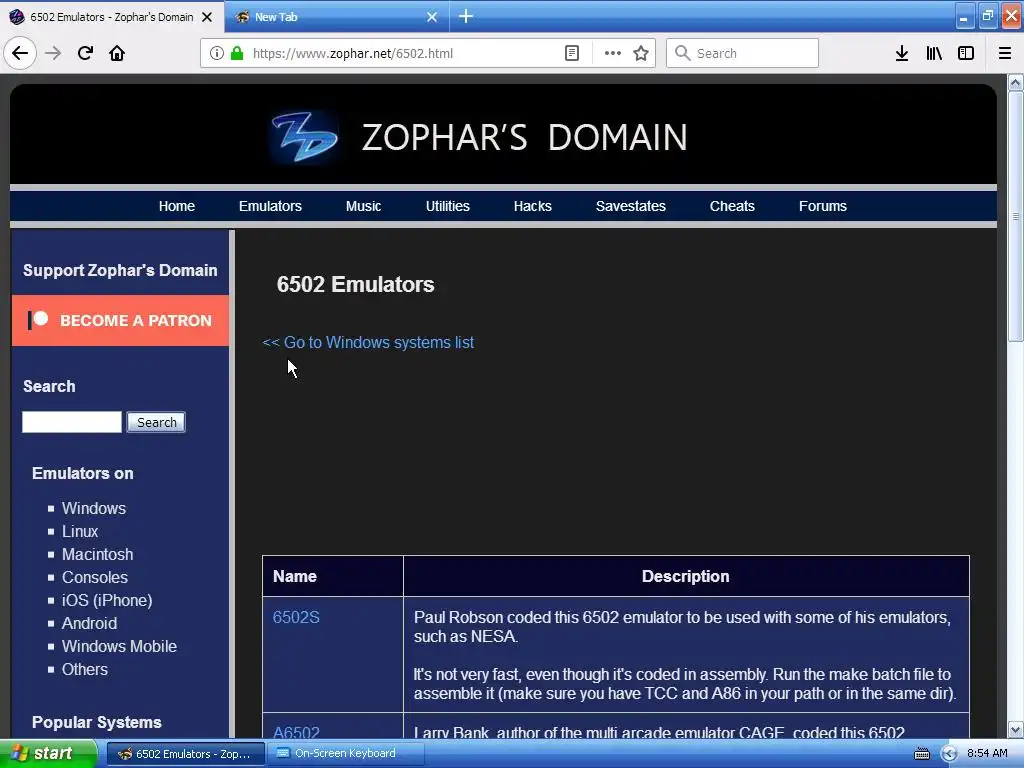The image size is (1024, 768).
Task: Open the A6502 emulator link
Action: (x=296, y=733)
